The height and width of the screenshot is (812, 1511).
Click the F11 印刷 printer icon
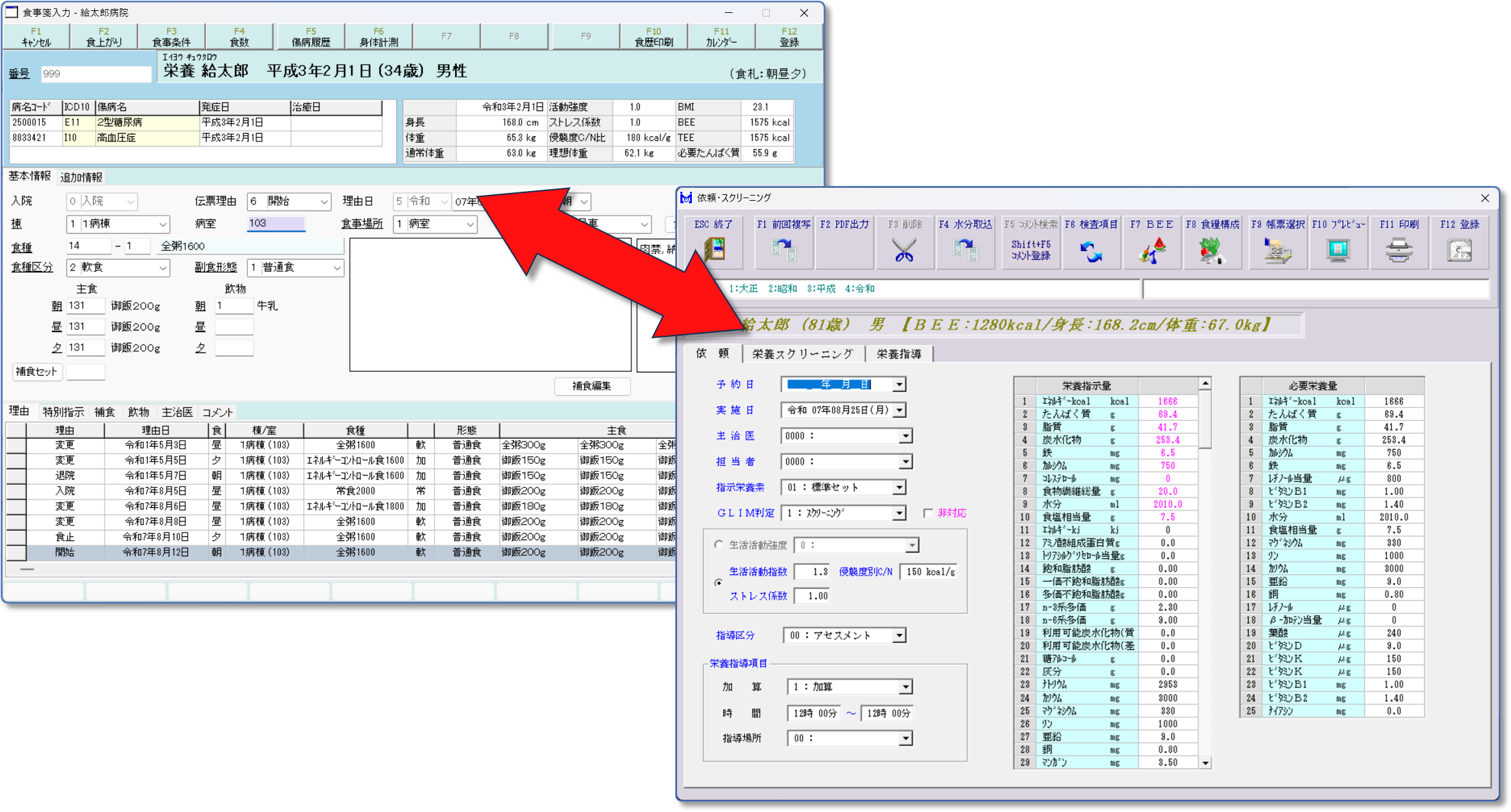tap(1399, 250)
